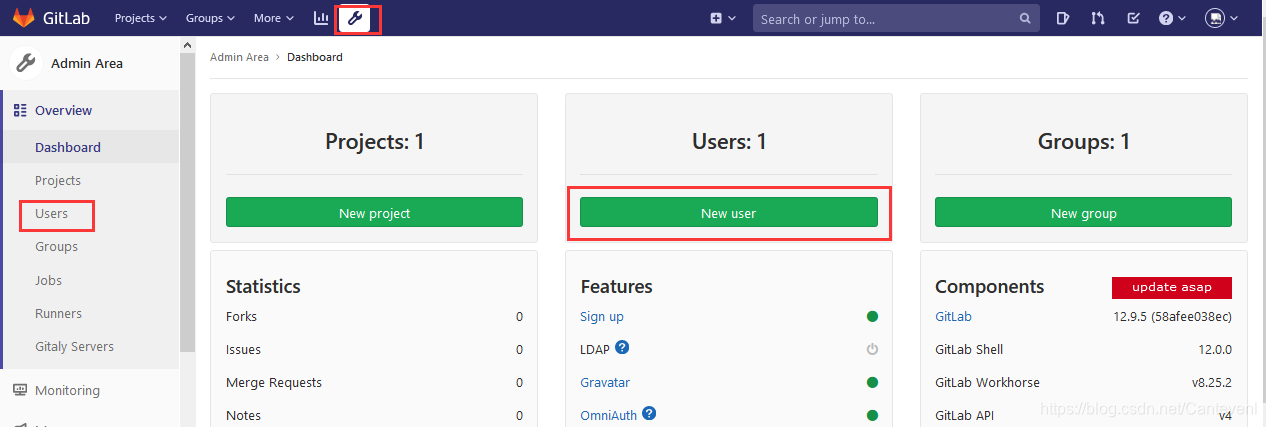Click the Projects: 1 heading
The image size is (1266, 427).
coord(374,141)
